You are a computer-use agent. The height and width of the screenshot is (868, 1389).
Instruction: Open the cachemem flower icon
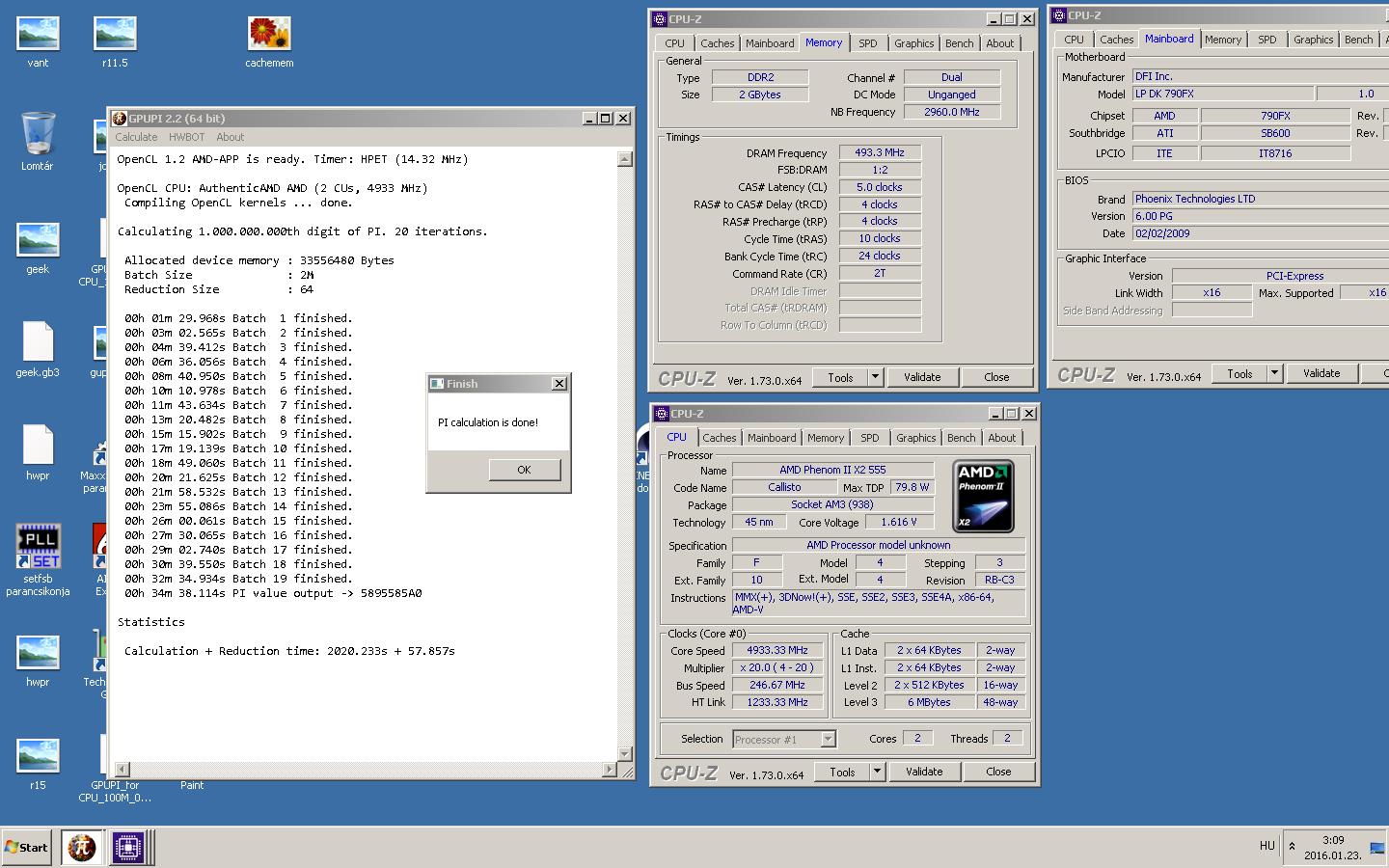click(x=269, y=41)
